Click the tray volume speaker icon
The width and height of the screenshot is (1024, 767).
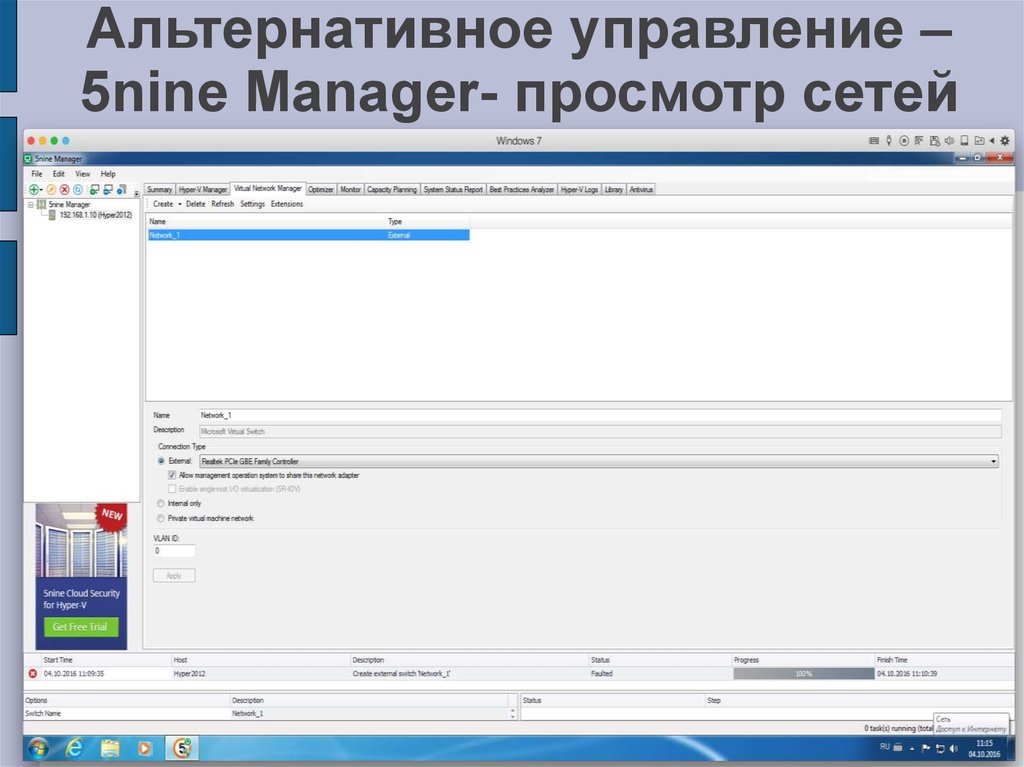[954, 749]
